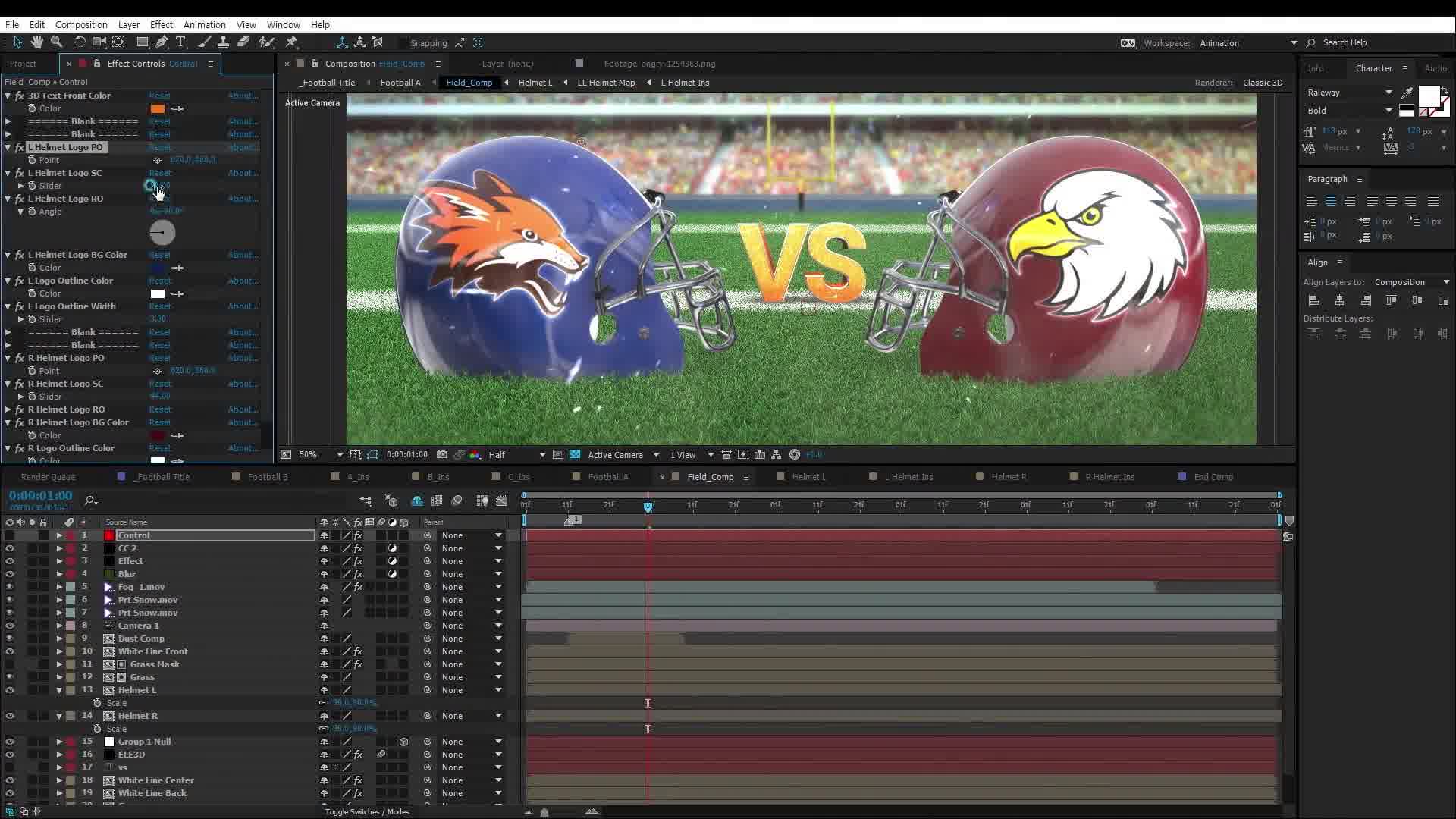Toggle fx for 3D Text Front Color
This screenshot has width=1456, height=819.
click(x=20, y=96)
